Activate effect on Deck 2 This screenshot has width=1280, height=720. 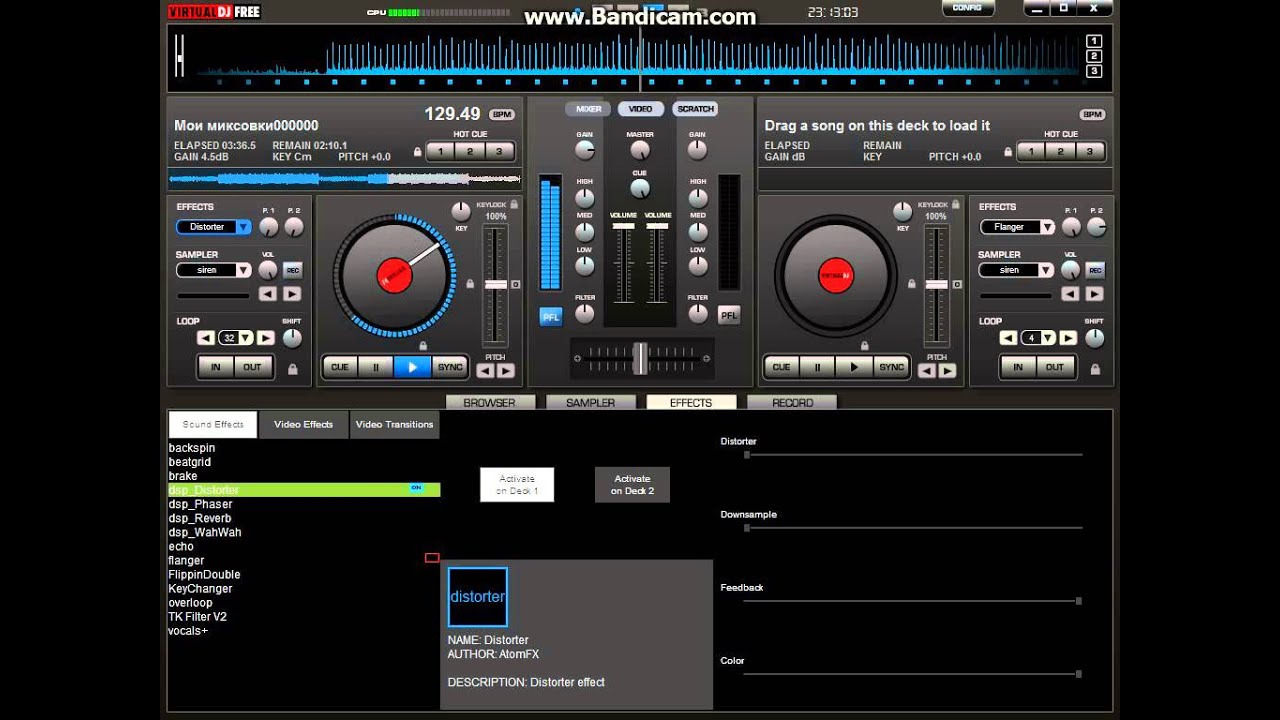tap(632, 485)
